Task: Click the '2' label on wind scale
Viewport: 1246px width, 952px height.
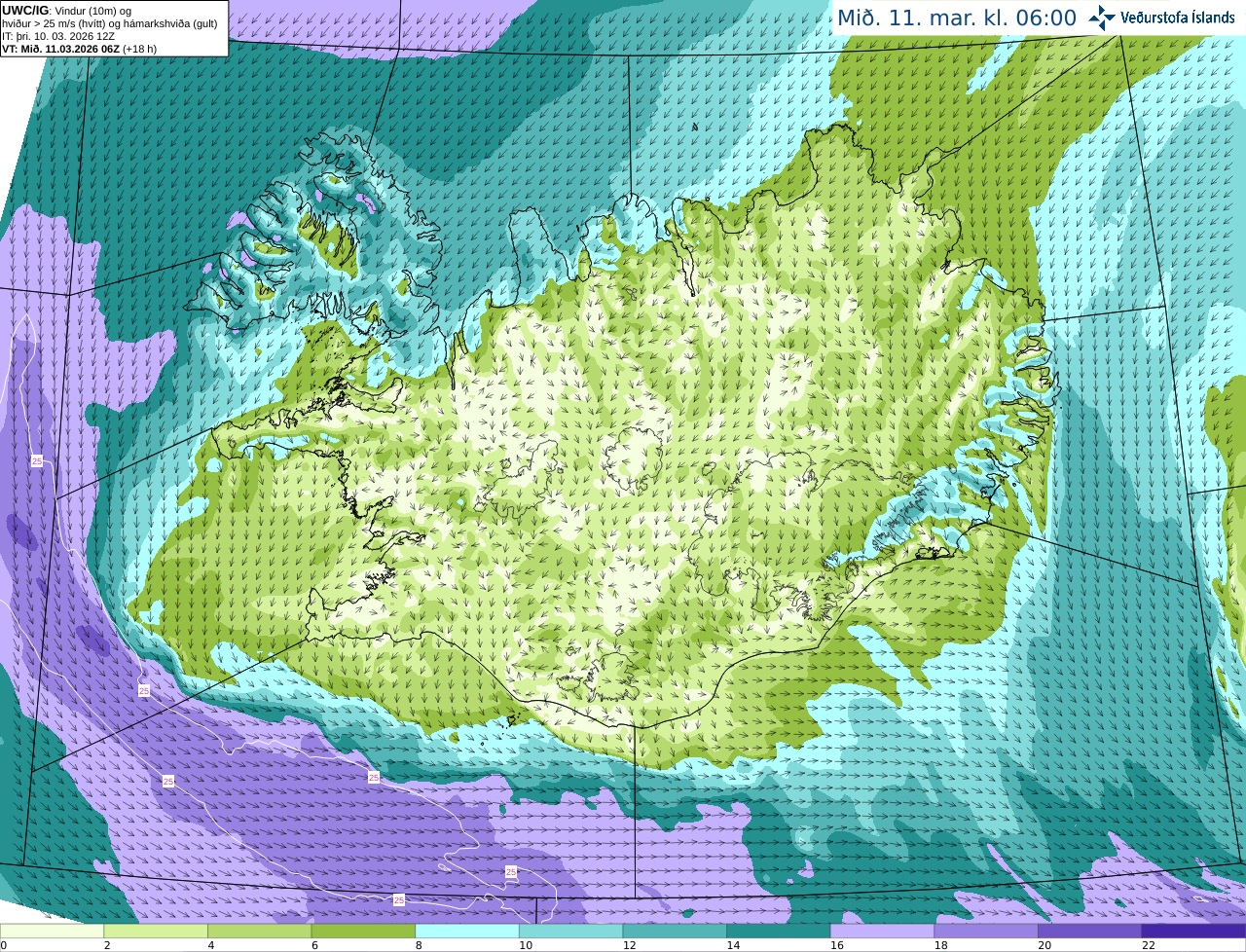Action: pos(107,945)
